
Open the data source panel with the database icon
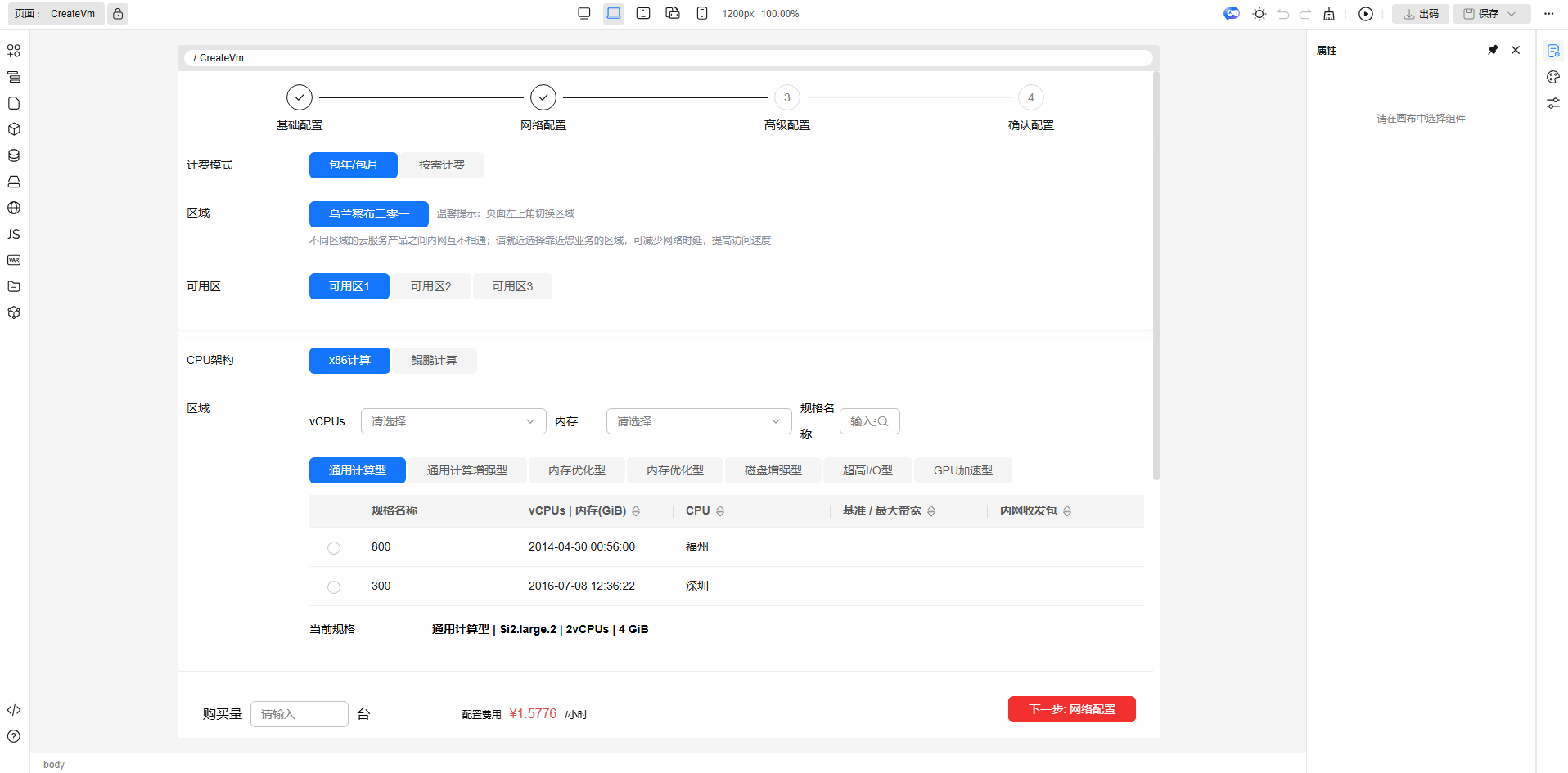tap(13, 155)
